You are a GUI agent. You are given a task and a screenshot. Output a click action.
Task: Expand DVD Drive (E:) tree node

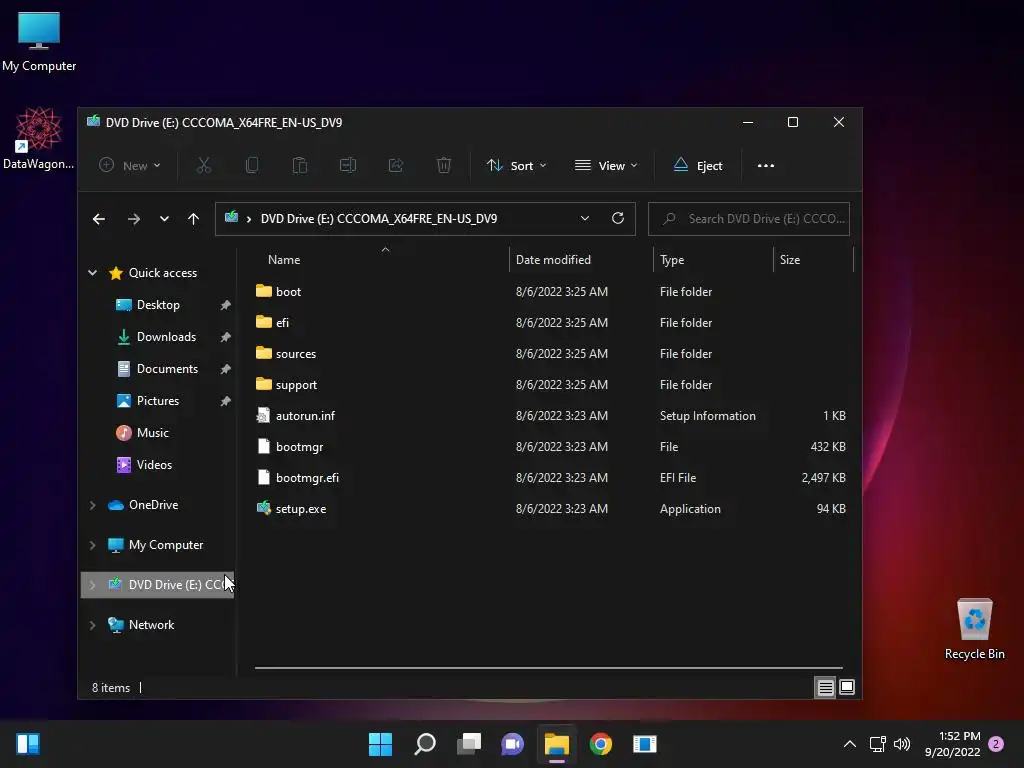click(93, 584)
